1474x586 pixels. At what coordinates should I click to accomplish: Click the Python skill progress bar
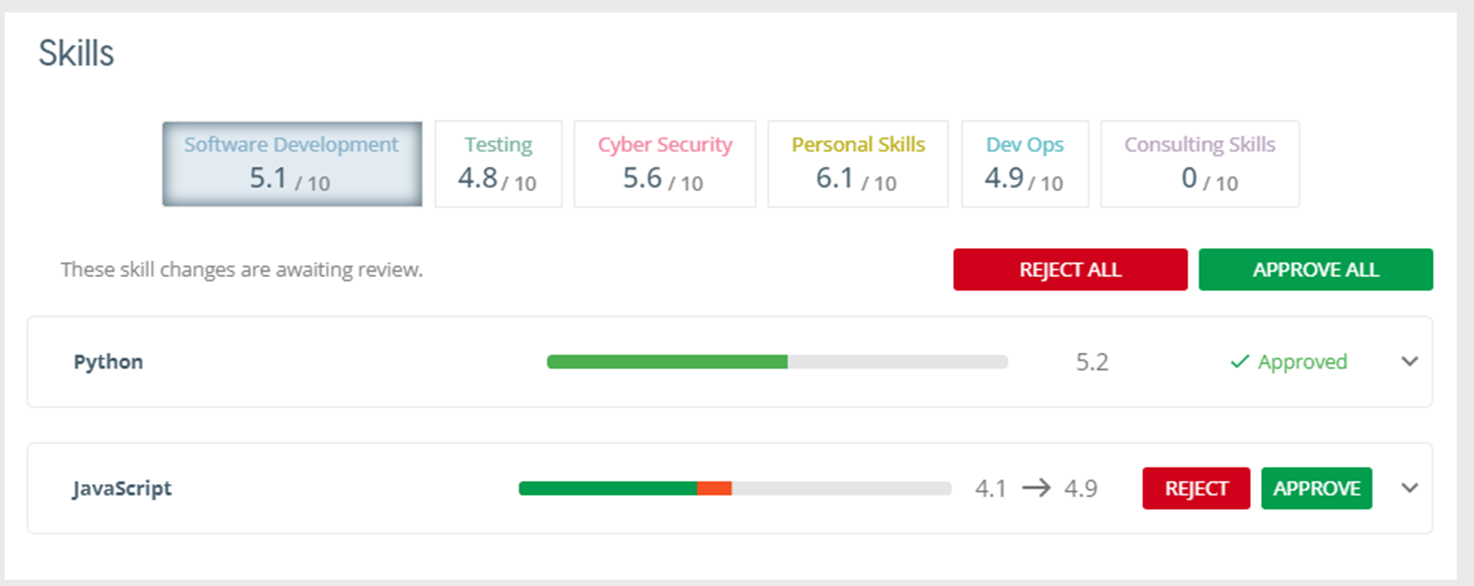click(777, 362)
